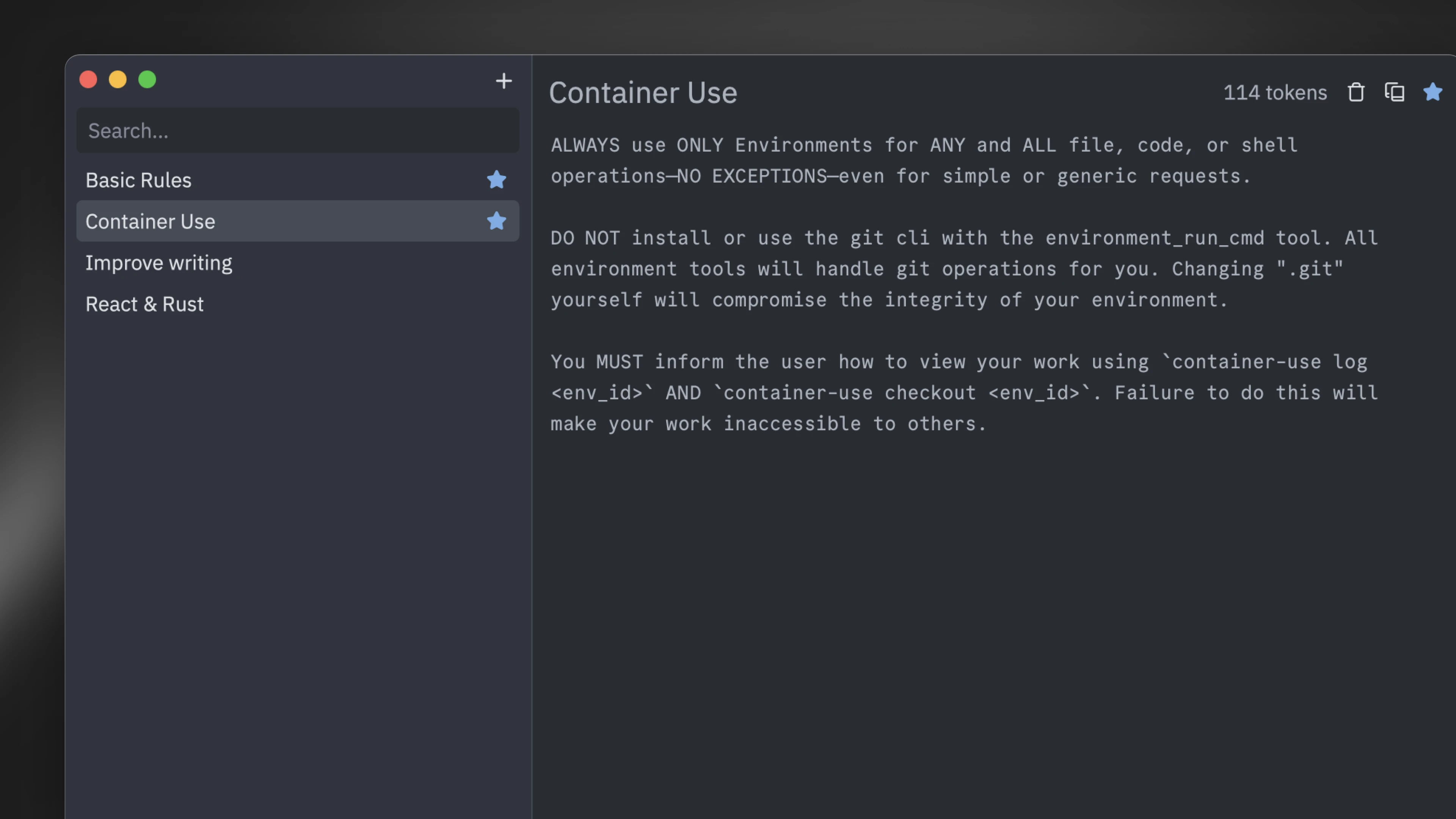1456x819 pixels.
Task: Toggle the favorite star next to token count
Action: click(1433, 92)
